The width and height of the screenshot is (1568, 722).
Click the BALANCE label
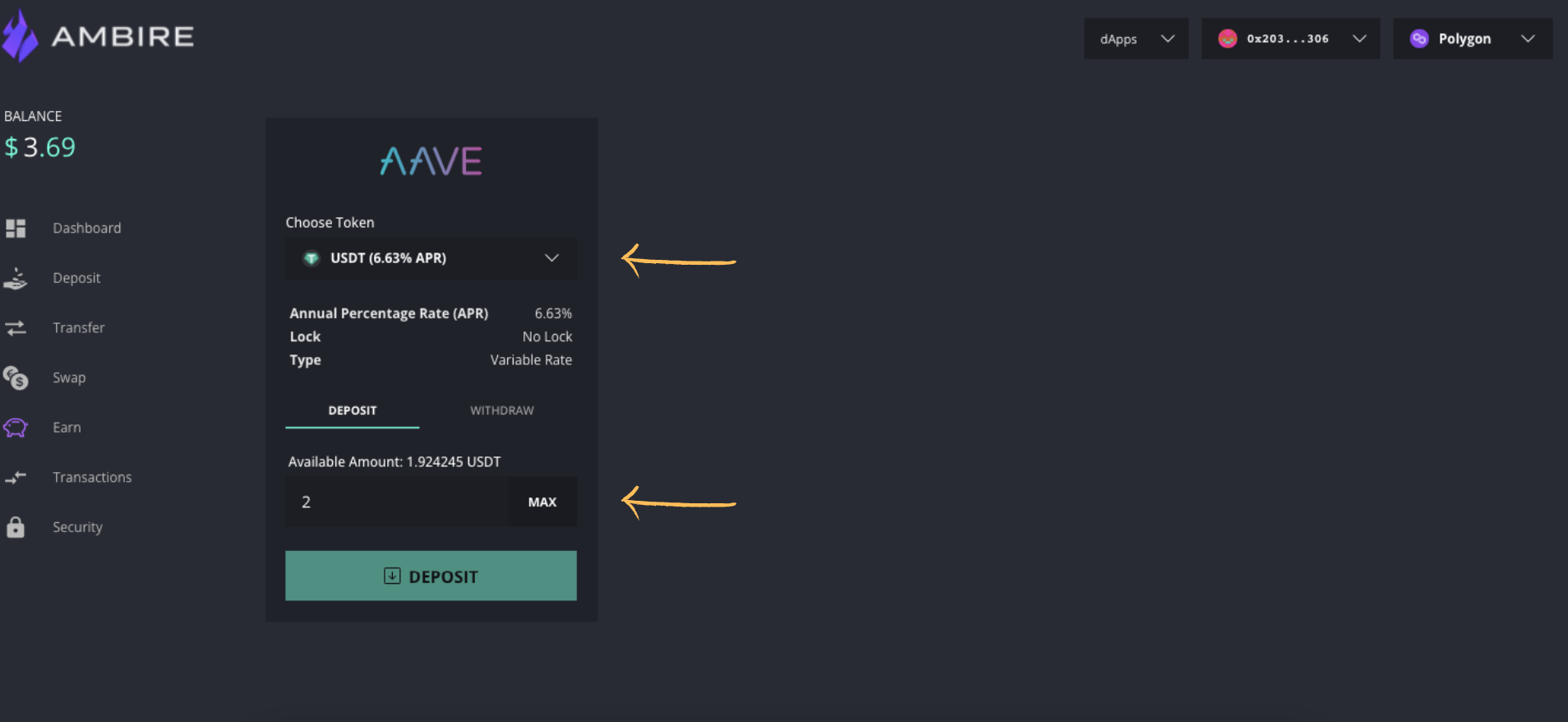(x=33, y=116)
